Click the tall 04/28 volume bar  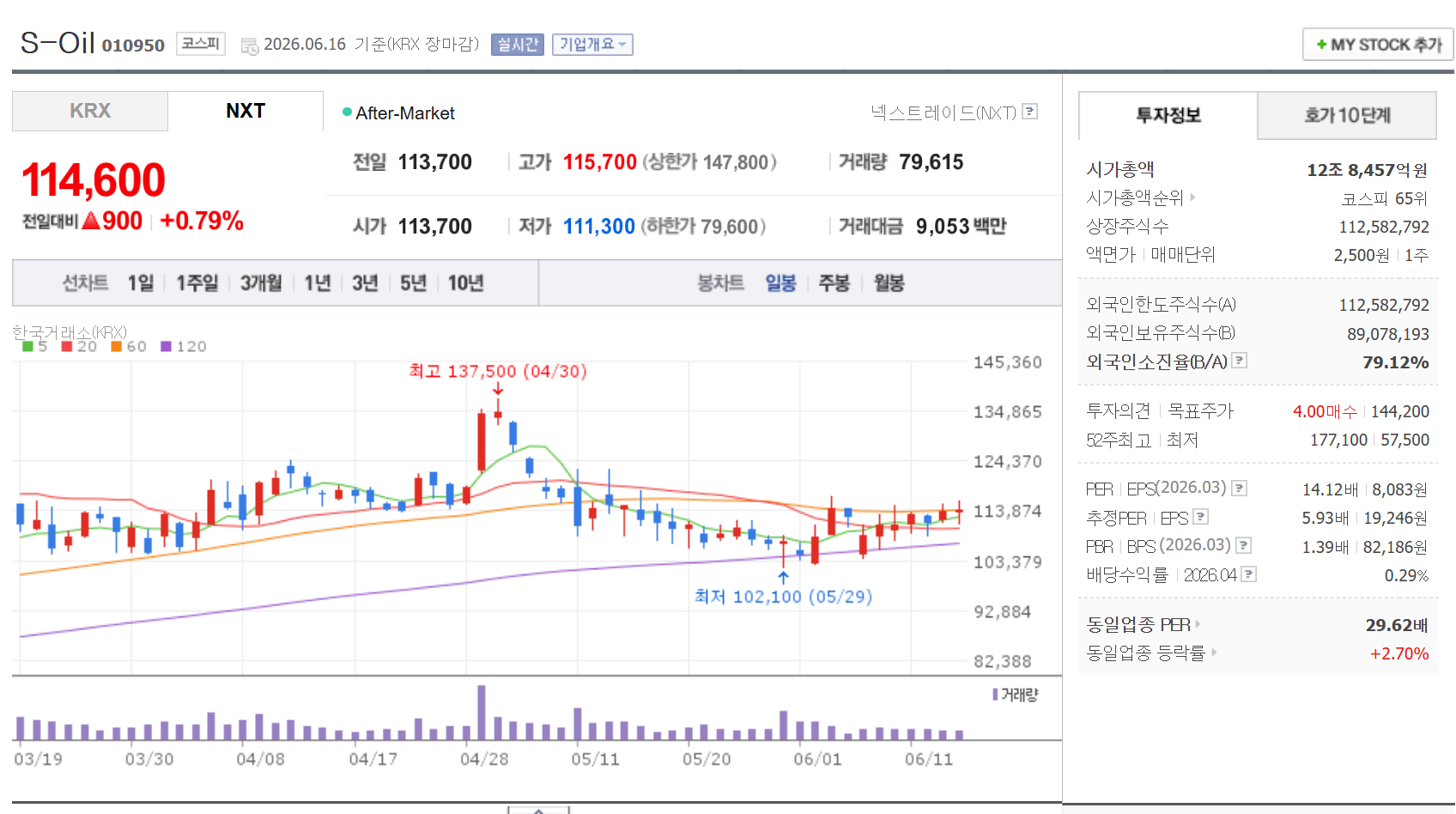pos(482,713)
